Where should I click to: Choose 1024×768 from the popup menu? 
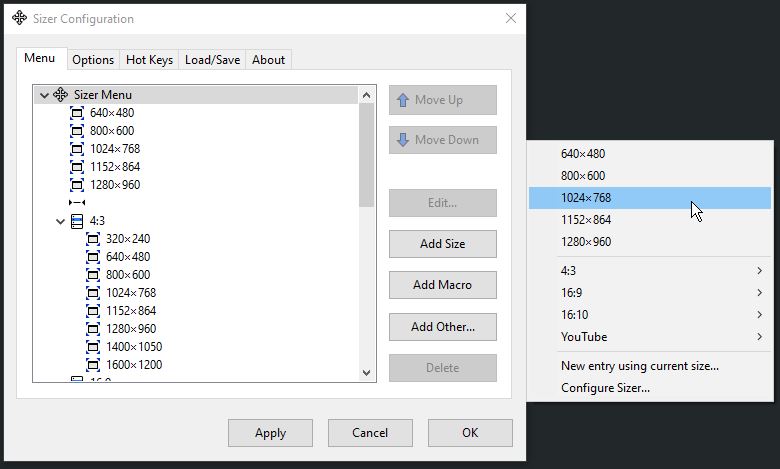click(586, 198)
